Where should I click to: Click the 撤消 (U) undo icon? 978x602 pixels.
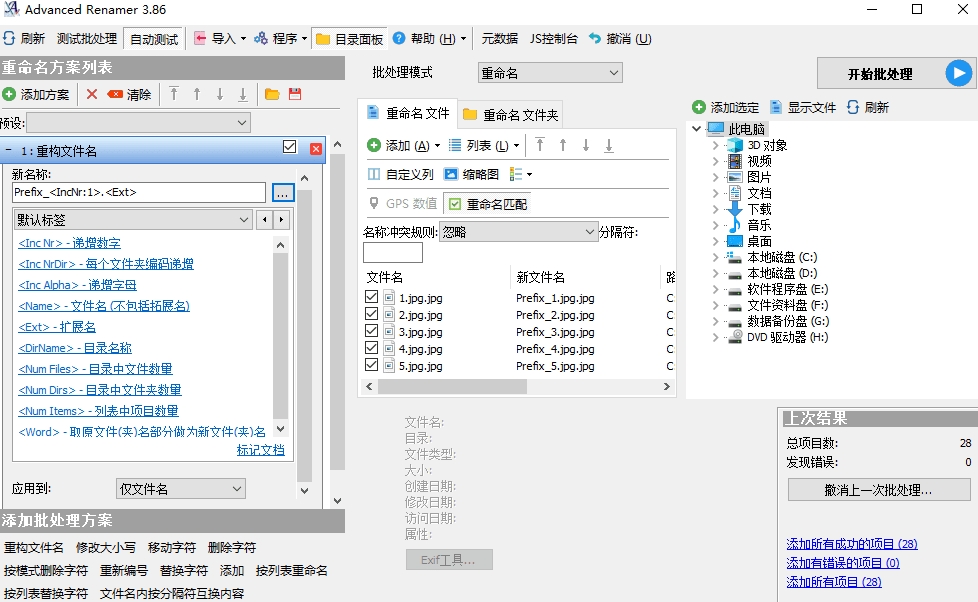pos(595,39)
